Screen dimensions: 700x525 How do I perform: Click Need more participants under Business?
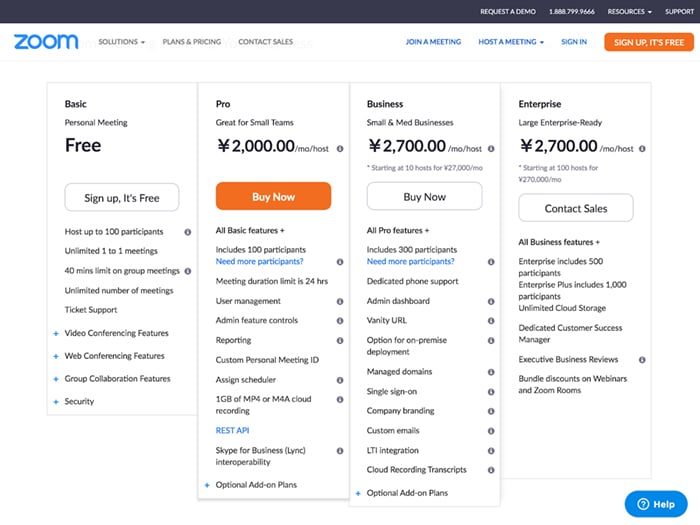click(410, 262)
